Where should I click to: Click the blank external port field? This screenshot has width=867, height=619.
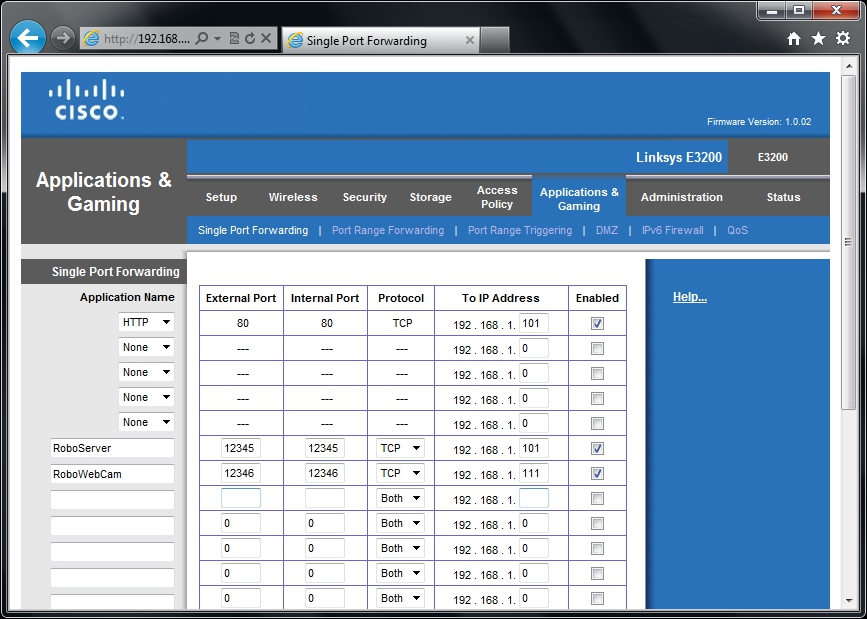(241, 498)
